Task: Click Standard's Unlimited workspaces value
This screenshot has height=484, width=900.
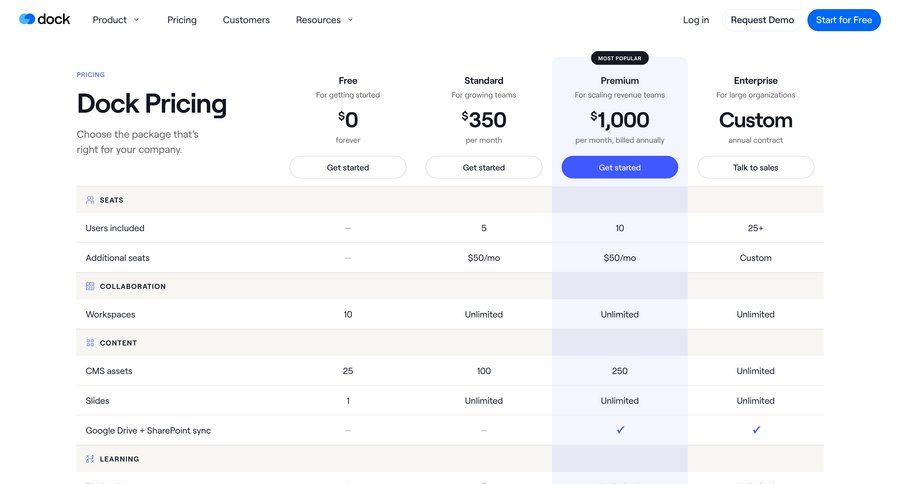Action: coord(484,315)
